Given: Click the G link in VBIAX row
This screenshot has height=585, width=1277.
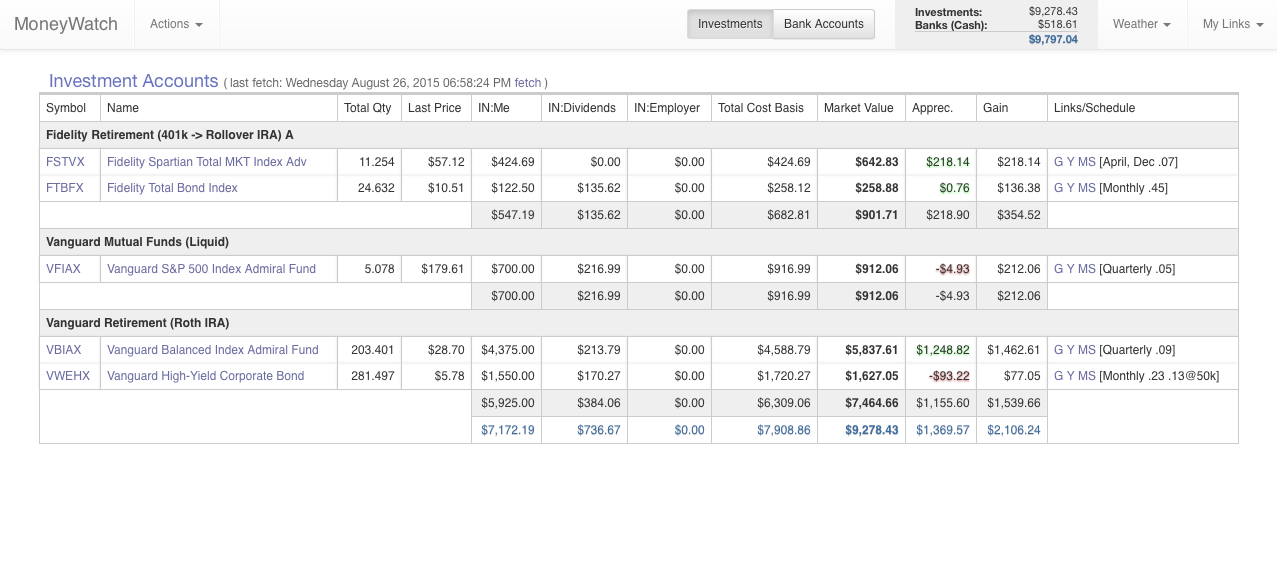Looking at the screenshot, I should [x=1058, y=350].
